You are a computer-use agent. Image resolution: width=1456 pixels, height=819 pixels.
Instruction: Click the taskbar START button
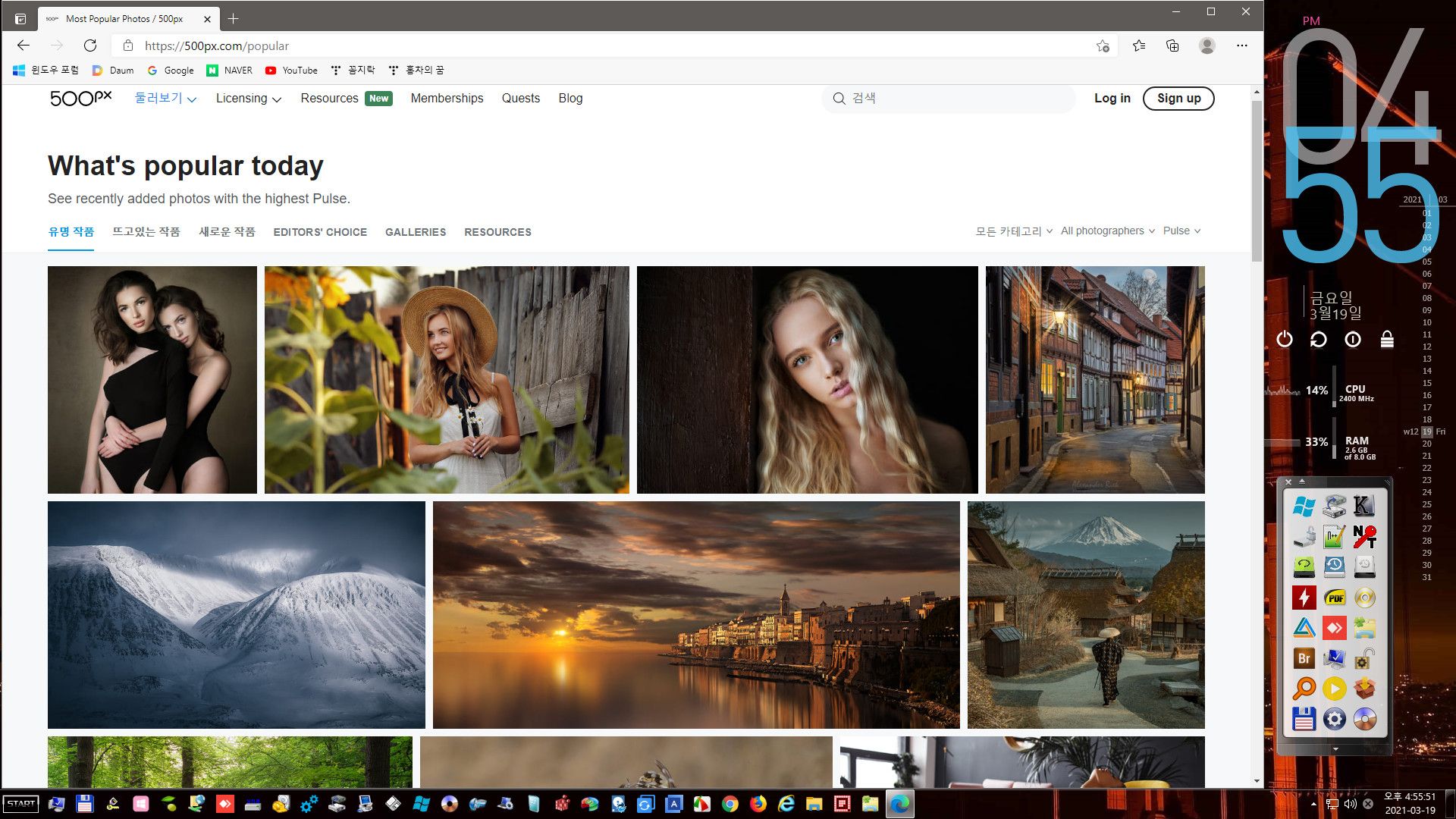20,804
